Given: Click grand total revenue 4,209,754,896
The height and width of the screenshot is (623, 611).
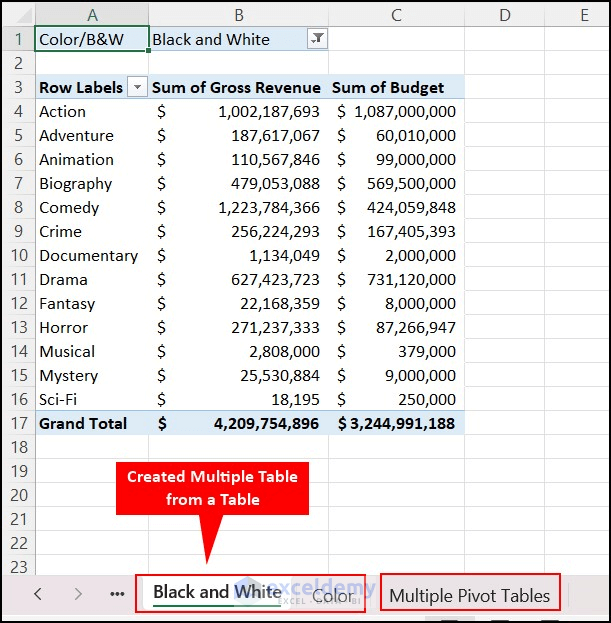Looking at the screenshot, I should [267, 424].
